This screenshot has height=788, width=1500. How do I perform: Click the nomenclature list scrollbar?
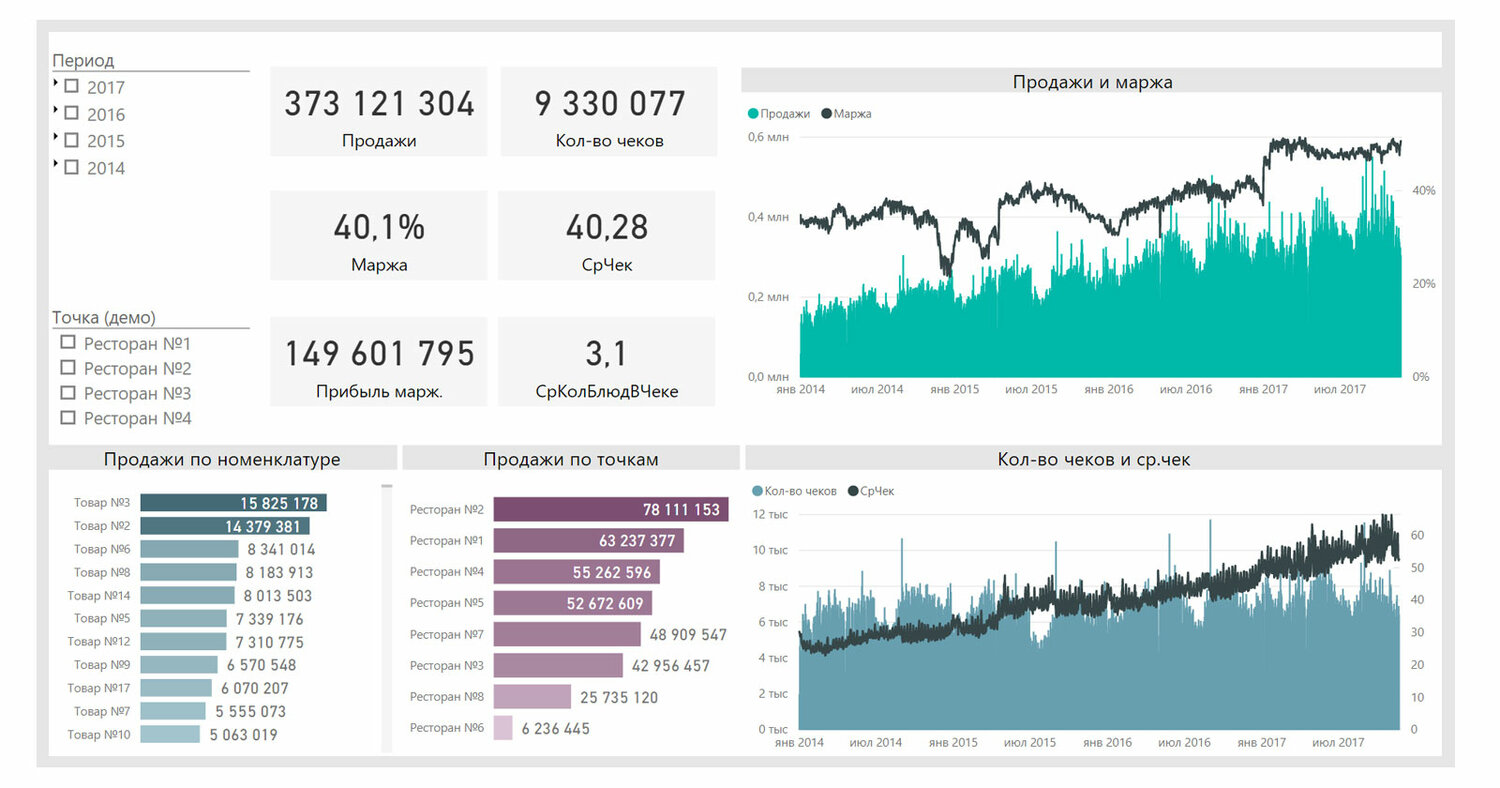386,617
